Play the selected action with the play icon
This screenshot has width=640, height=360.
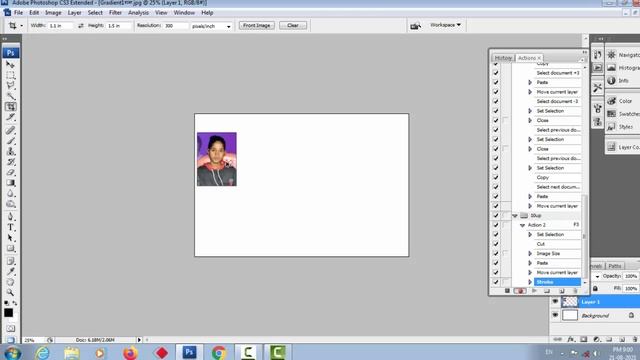[x=534, y=291]
